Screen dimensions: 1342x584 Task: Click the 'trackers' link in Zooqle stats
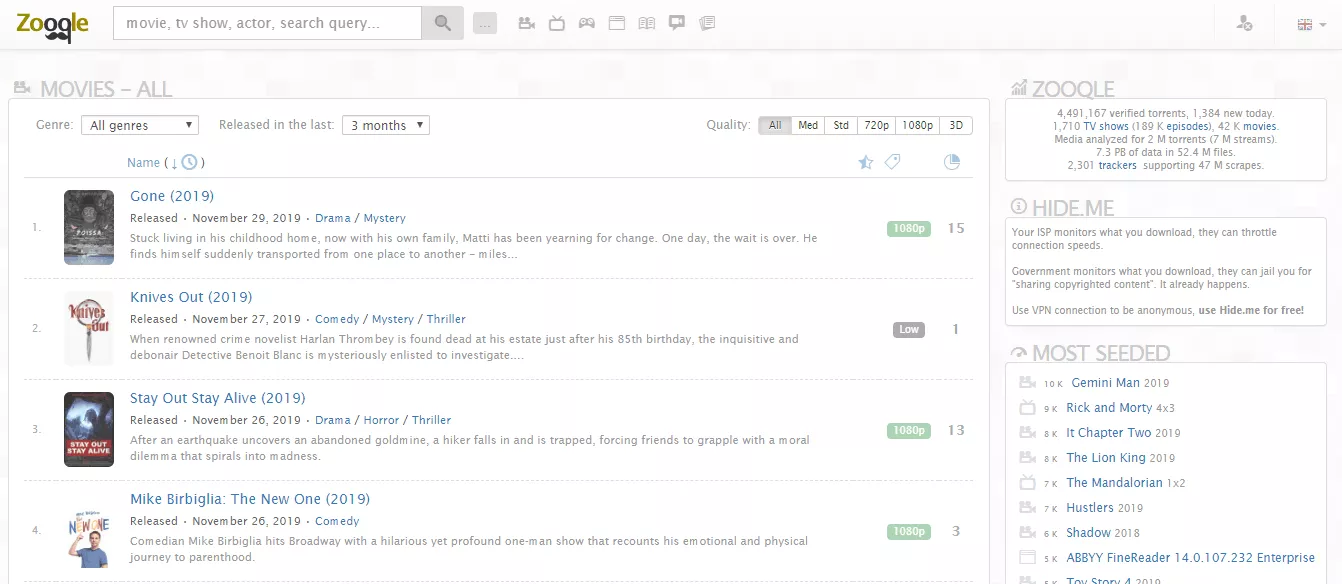pos(1118,166)
